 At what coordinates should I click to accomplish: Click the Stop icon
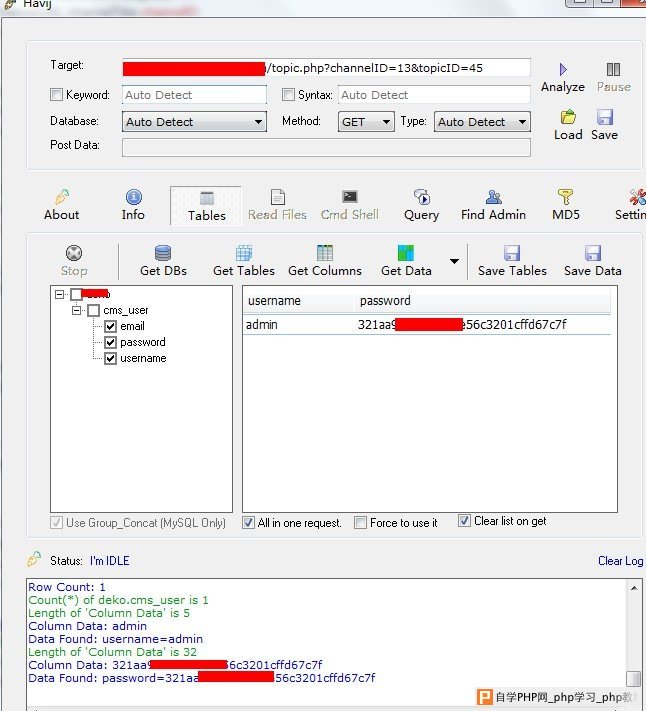point(74,253)
